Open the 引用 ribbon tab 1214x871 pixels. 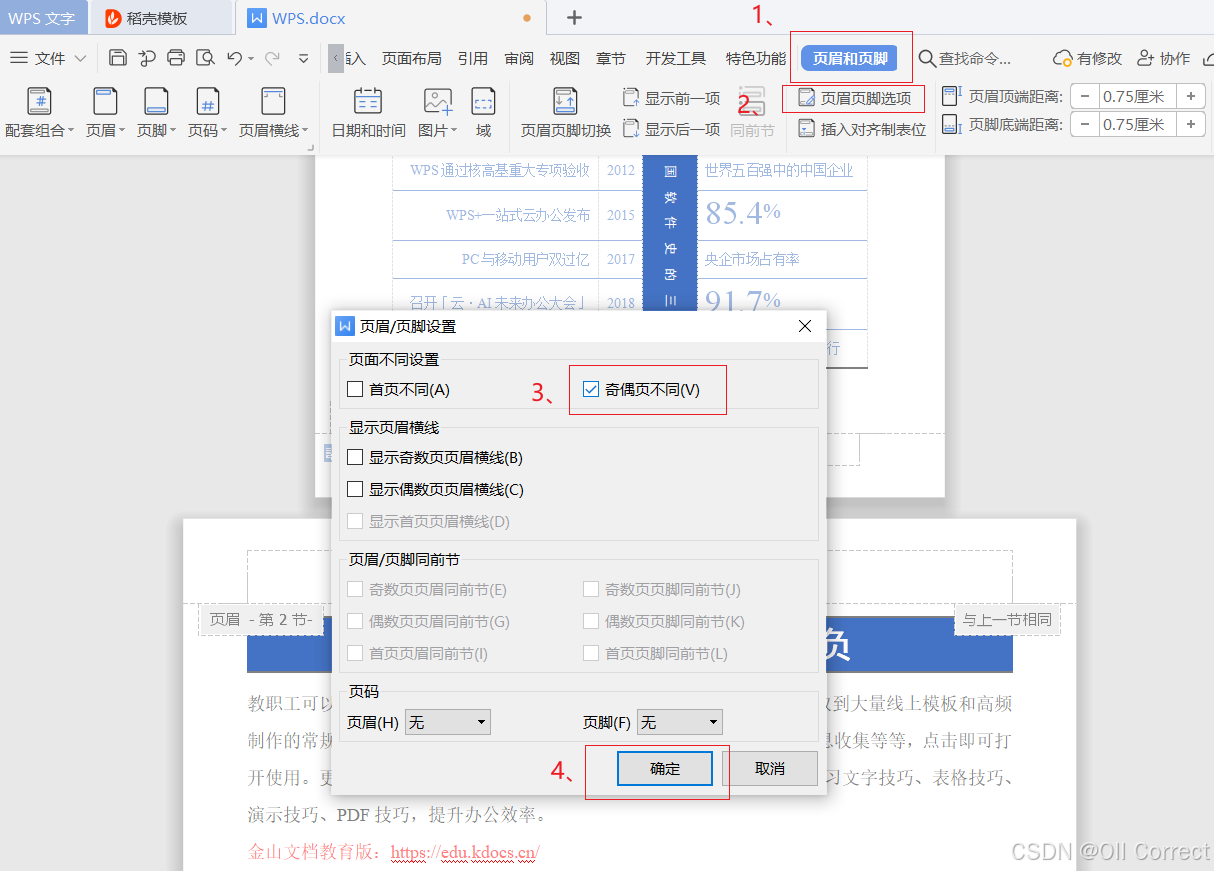(x=473, y=58)
